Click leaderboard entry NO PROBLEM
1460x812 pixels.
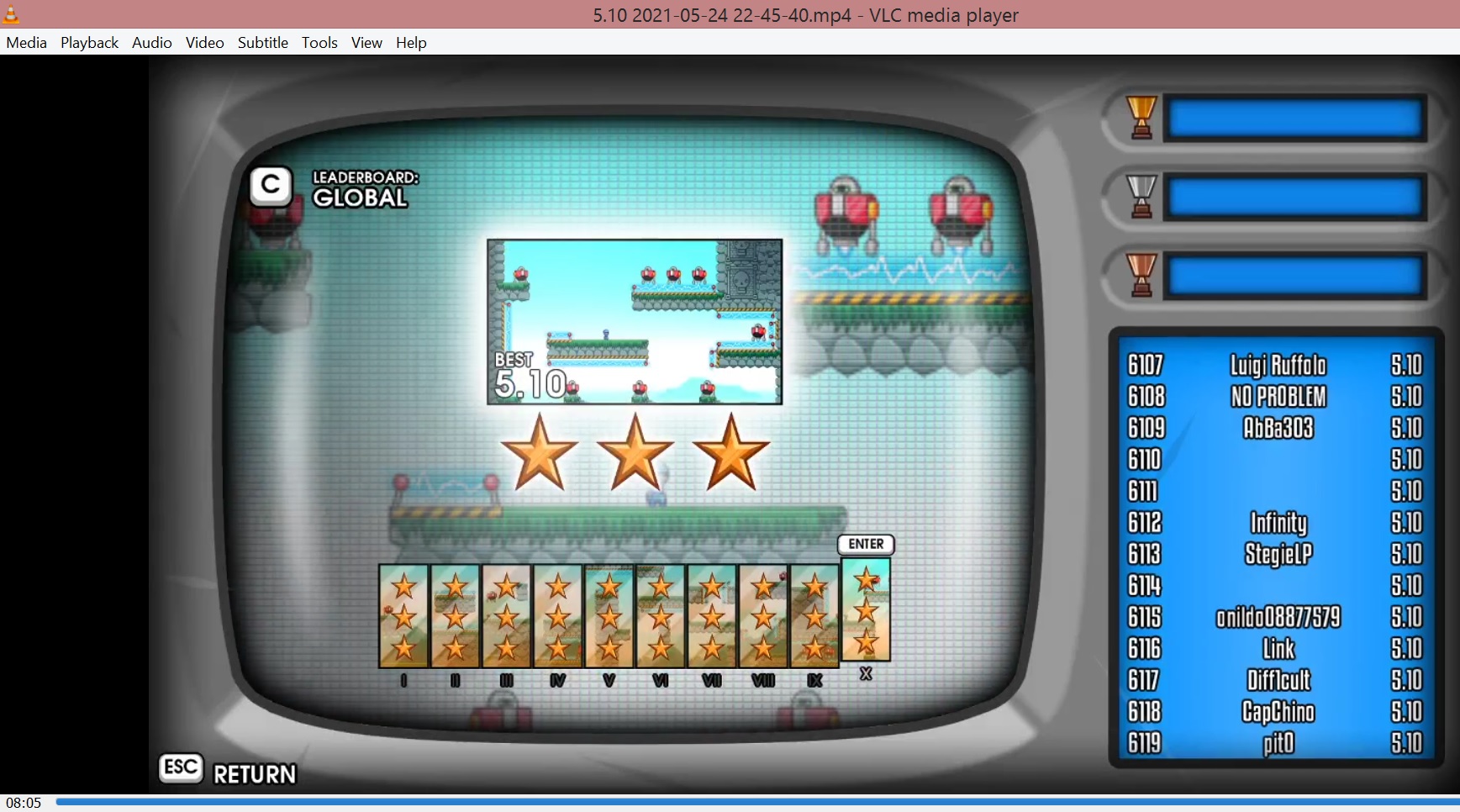(x=1278, y=397)
